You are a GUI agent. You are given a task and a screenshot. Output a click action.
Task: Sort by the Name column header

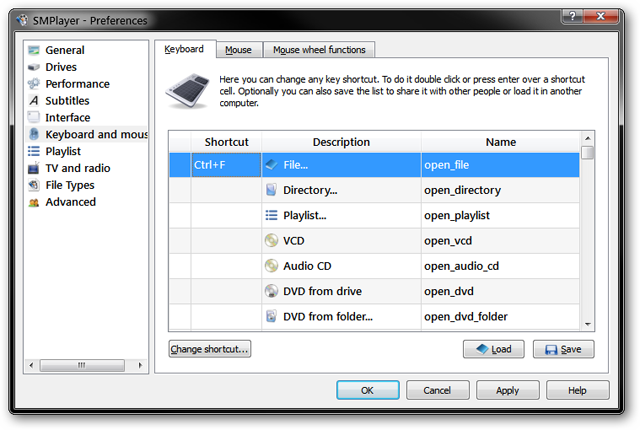pyautogui.click(x=500, y=142)
